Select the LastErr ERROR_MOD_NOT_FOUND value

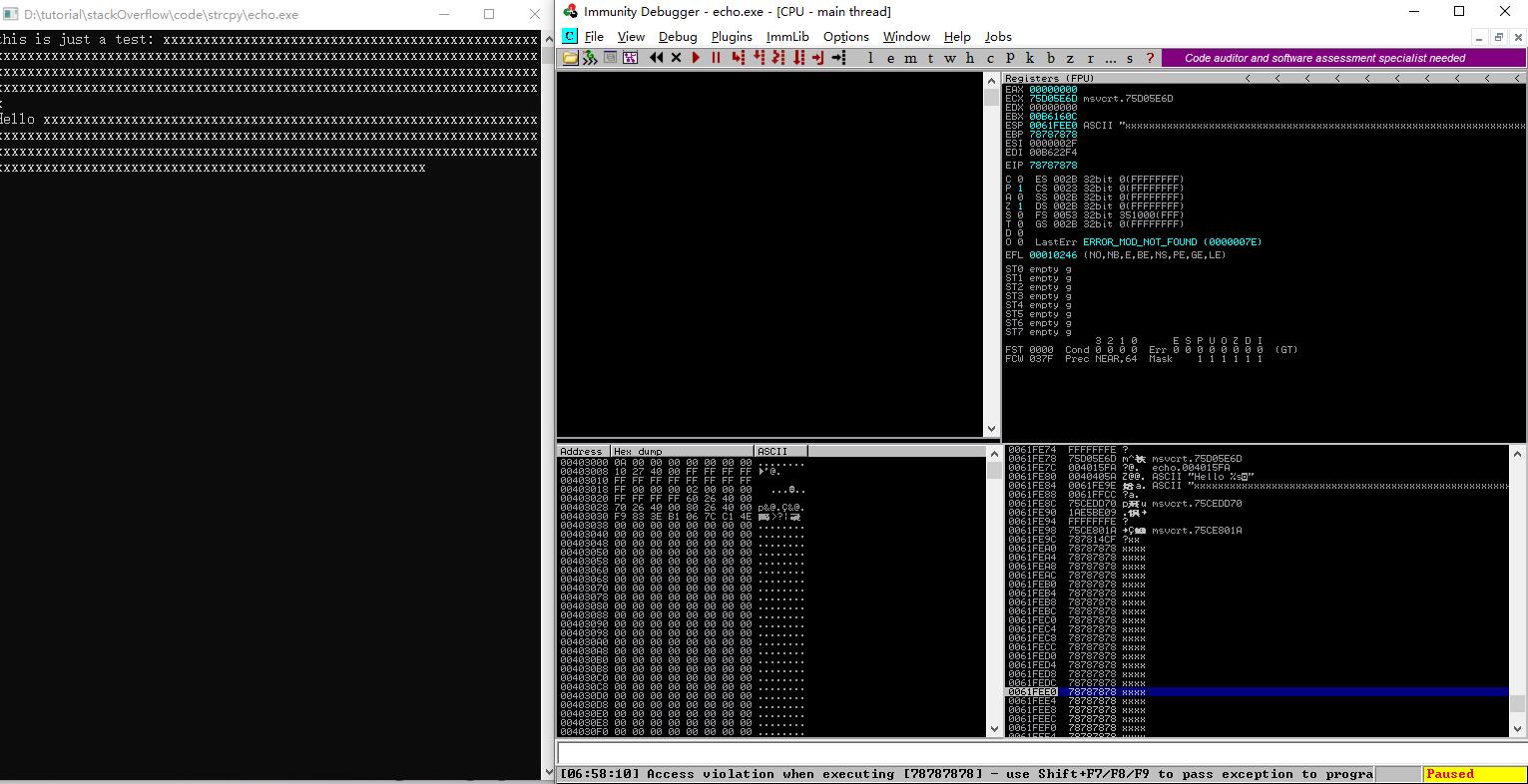(1172, 242)
